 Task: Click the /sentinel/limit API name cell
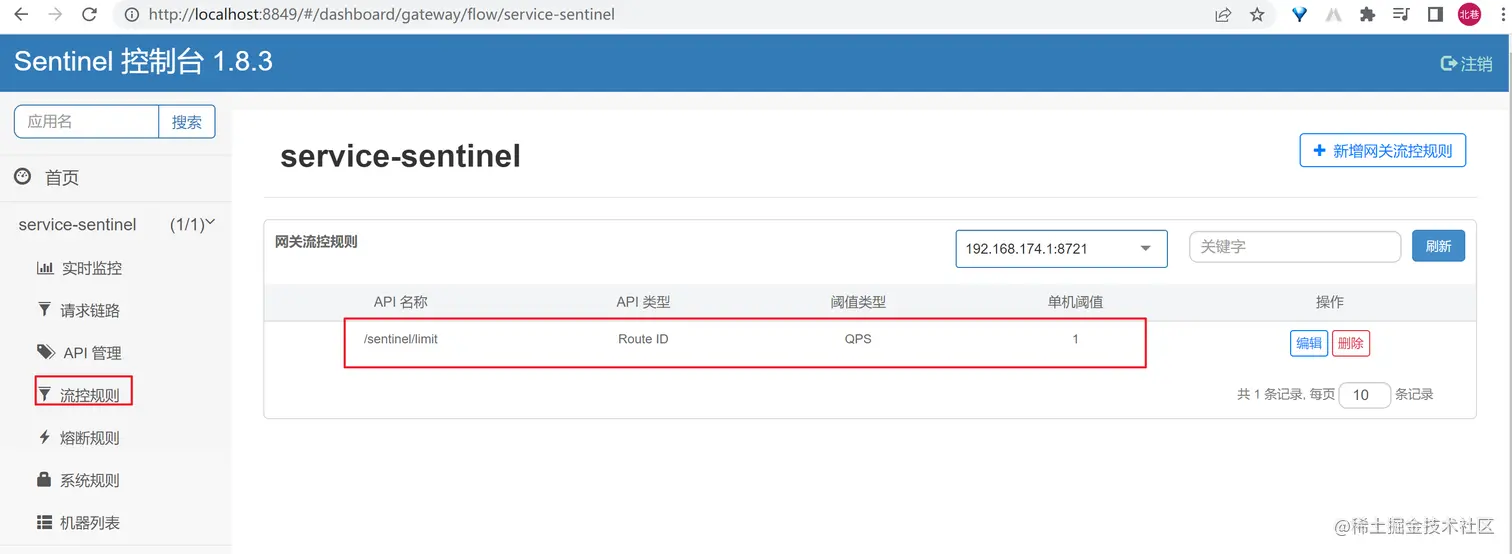pos(401,339)
